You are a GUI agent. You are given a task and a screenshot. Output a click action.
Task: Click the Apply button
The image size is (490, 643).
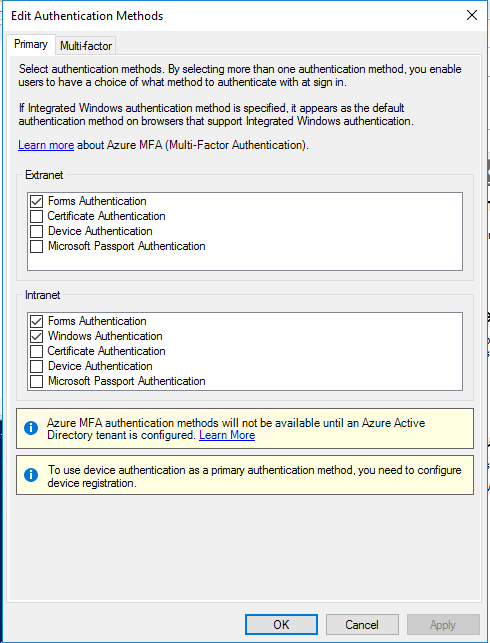pyautogui.click(x=443, y=625)
